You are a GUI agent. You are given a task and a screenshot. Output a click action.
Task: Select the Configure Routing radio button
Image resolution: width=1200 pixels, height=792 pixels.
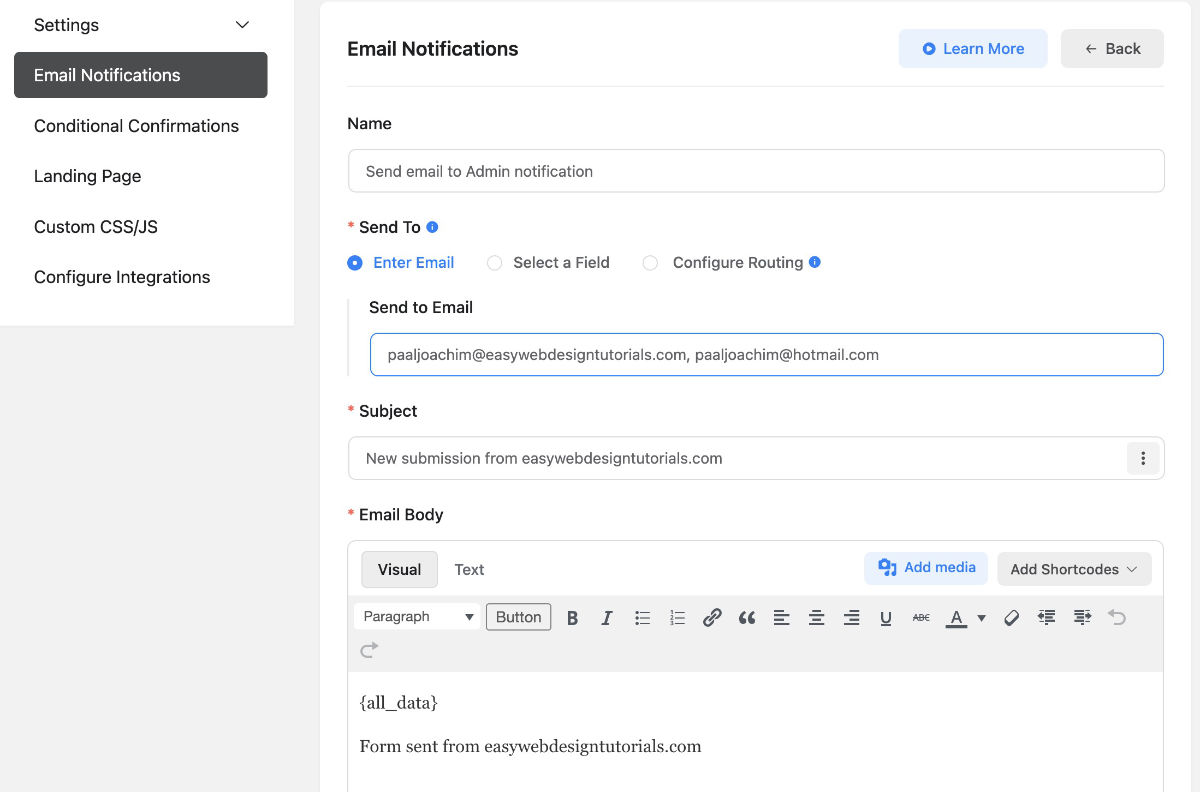pyautogui.click(x=651, y=263)
